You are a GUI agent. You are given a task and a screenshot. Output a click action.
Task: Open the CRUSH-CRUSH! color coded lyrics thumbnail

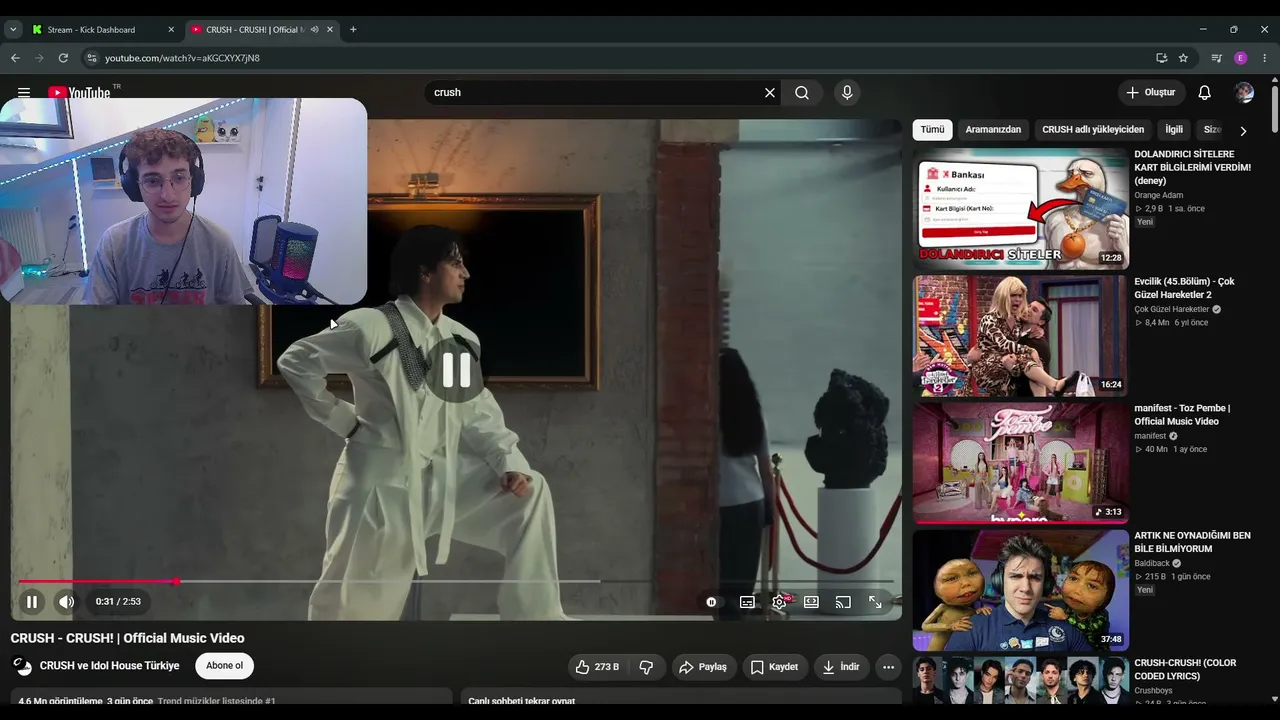[x=1021, y=681]
